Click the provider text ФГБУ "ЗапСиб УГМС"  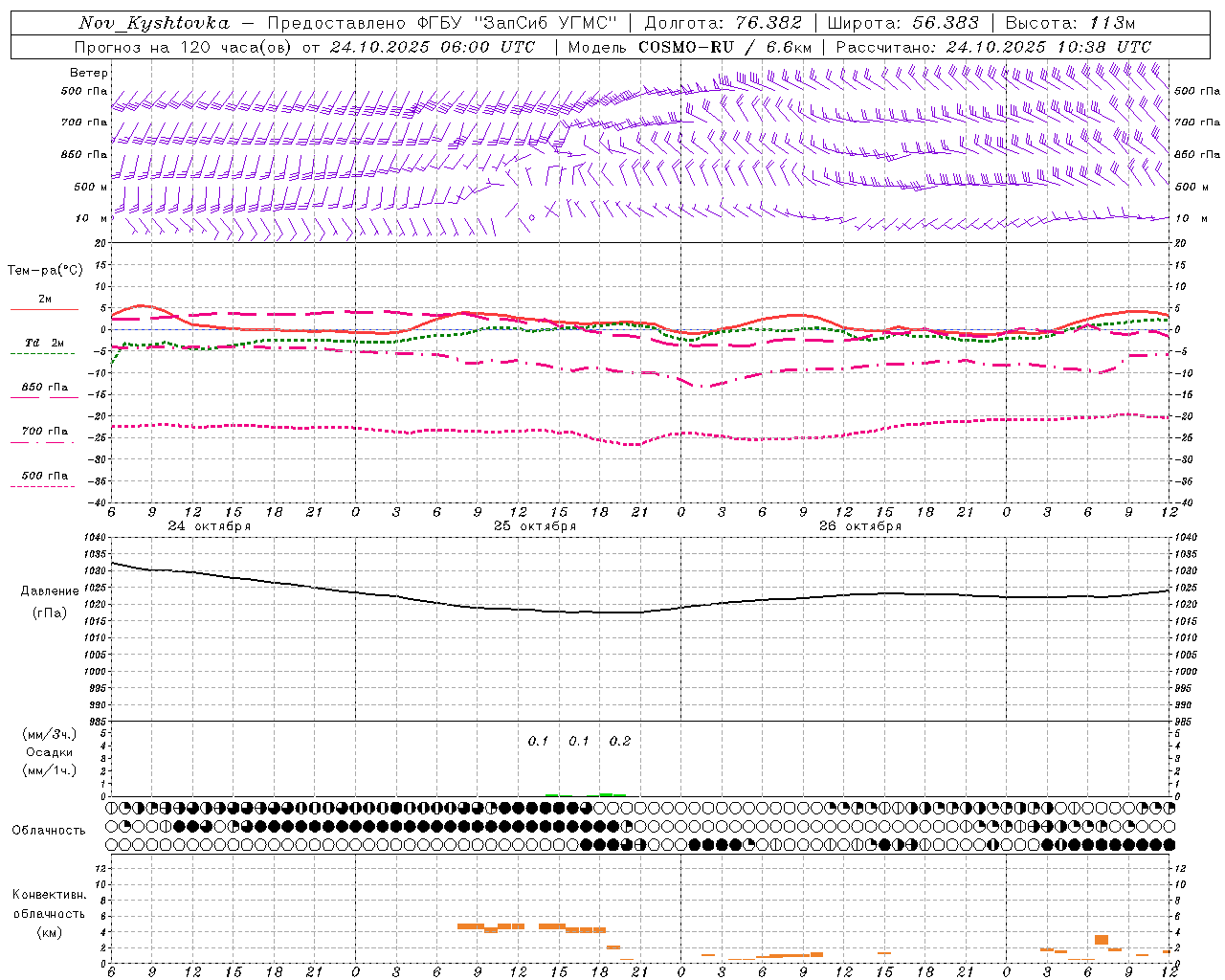518,23
